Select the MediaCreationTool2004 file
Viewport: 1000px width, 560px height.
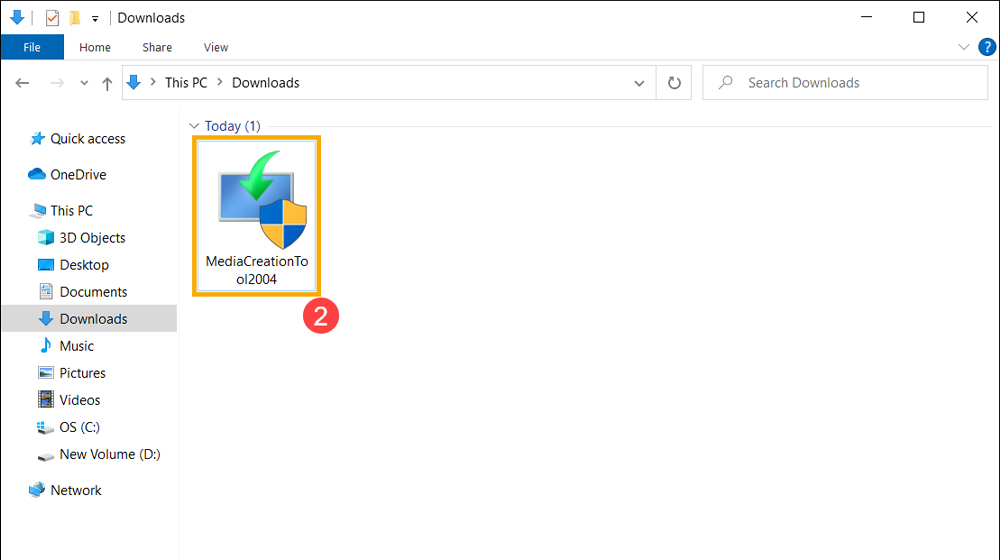(256, 216)
